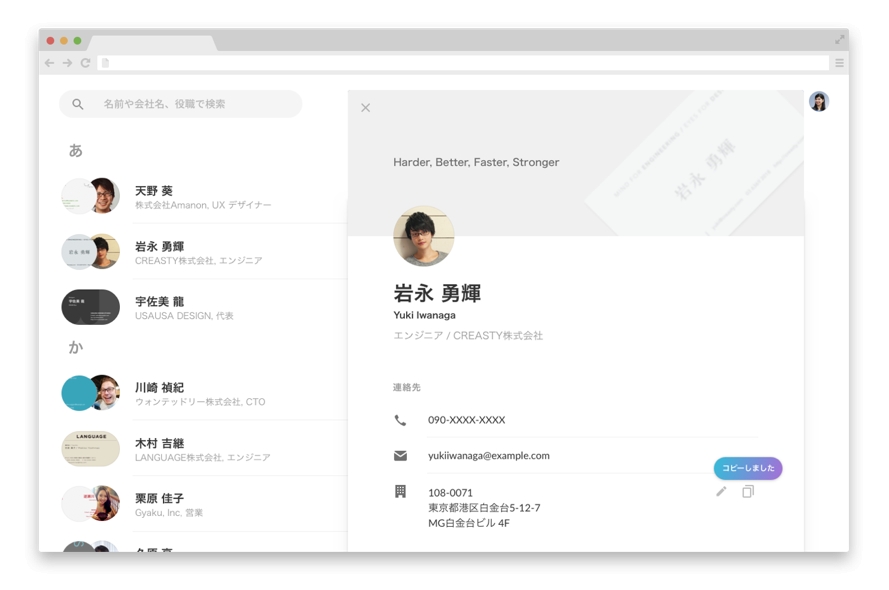889x590 pixels.
Task: Click the コピーしました notification badge
Action: pyautogui.click(x=749, y=468)
